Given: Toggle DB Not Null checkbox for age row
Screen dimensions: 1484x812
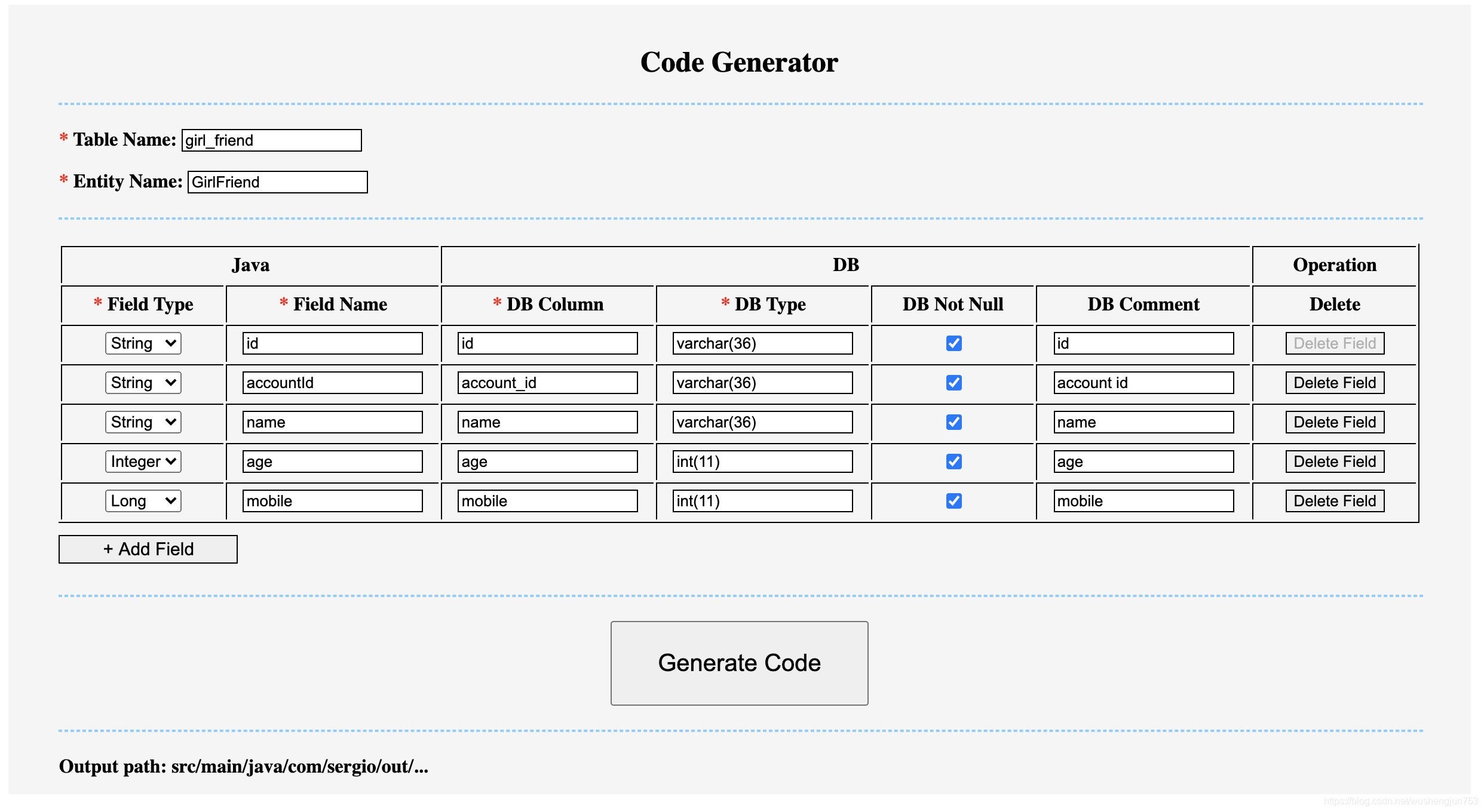Looking at the screenshot, I should pyautogui.click(x=953, y=462).
